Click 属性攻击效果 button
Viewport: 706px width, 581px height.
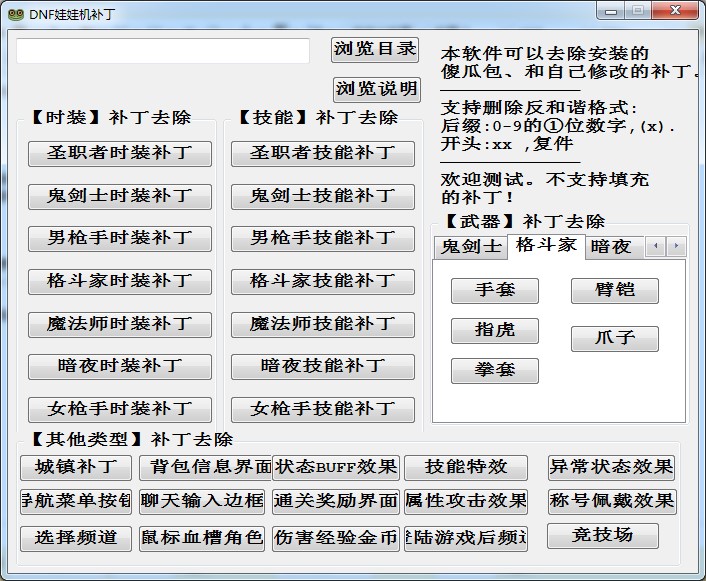466,502
